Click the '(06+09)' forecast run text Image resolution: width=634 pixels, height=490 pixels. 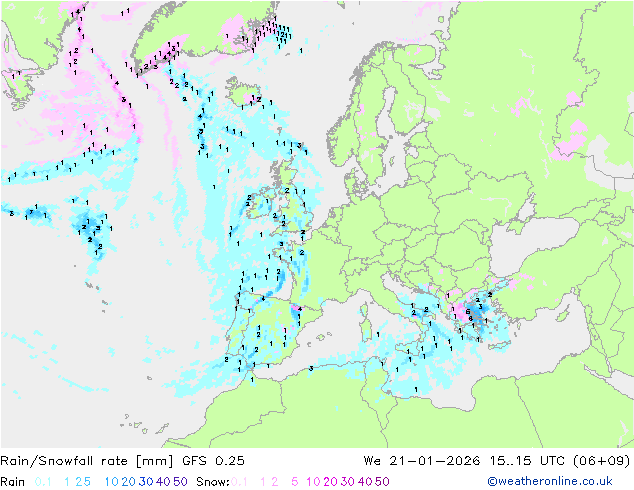602,461
